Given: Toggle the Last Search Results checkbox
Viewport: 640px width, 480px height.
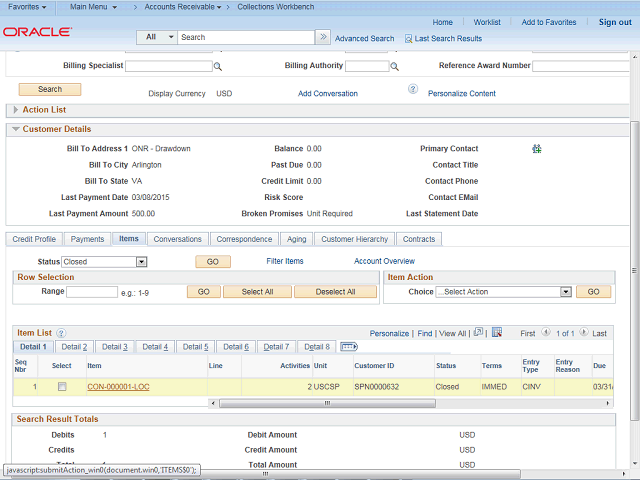Looking at the screenshot, I should pyautogui.click(x=408, y=39).
